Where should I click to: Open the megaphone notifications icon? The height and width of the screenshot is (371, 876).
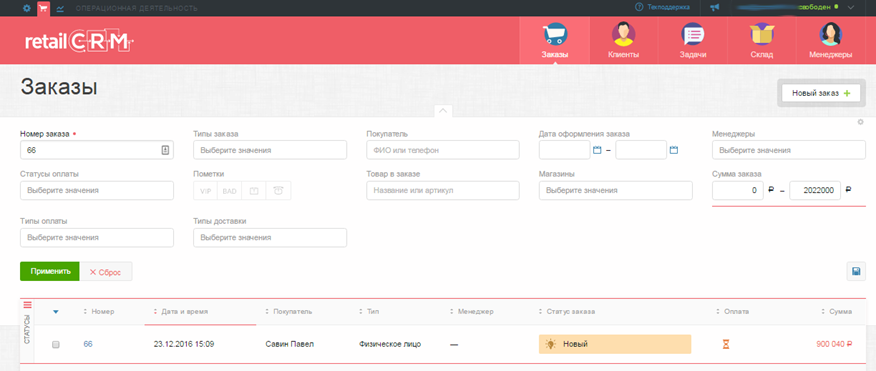pyautogui.click(x=715, y=8)
